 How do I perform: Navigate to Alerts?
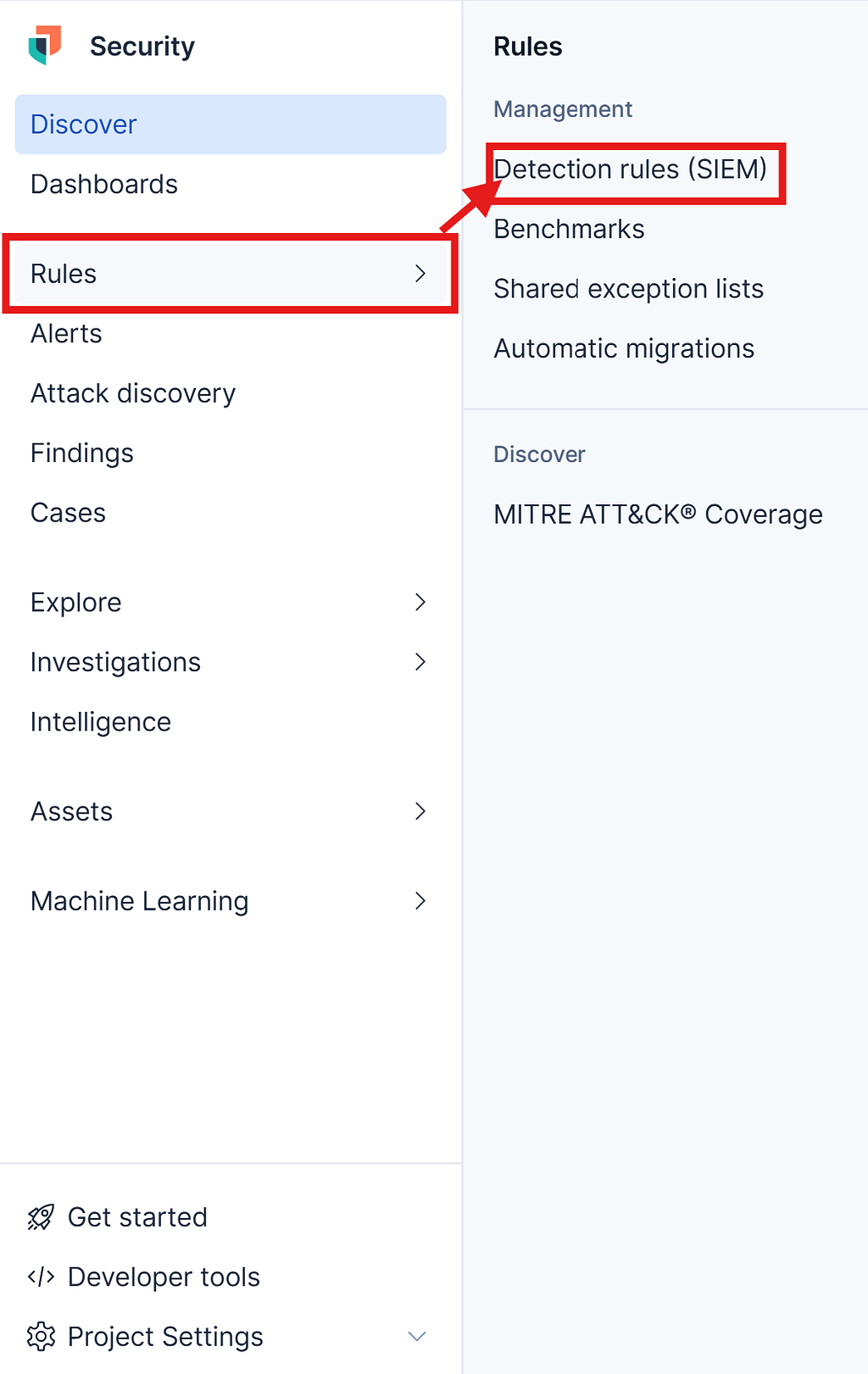click(66, 334)
